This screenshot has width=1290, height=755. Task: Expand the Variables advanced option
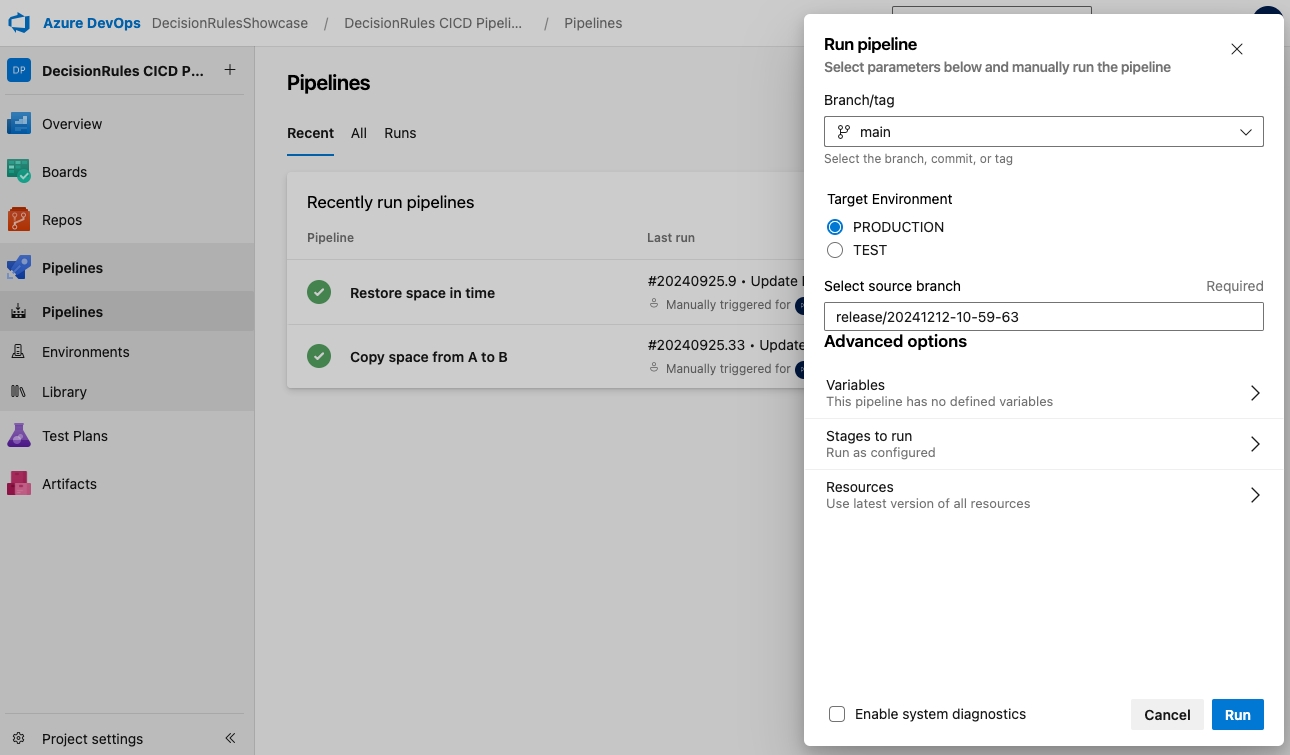(x=1043, y=392)
